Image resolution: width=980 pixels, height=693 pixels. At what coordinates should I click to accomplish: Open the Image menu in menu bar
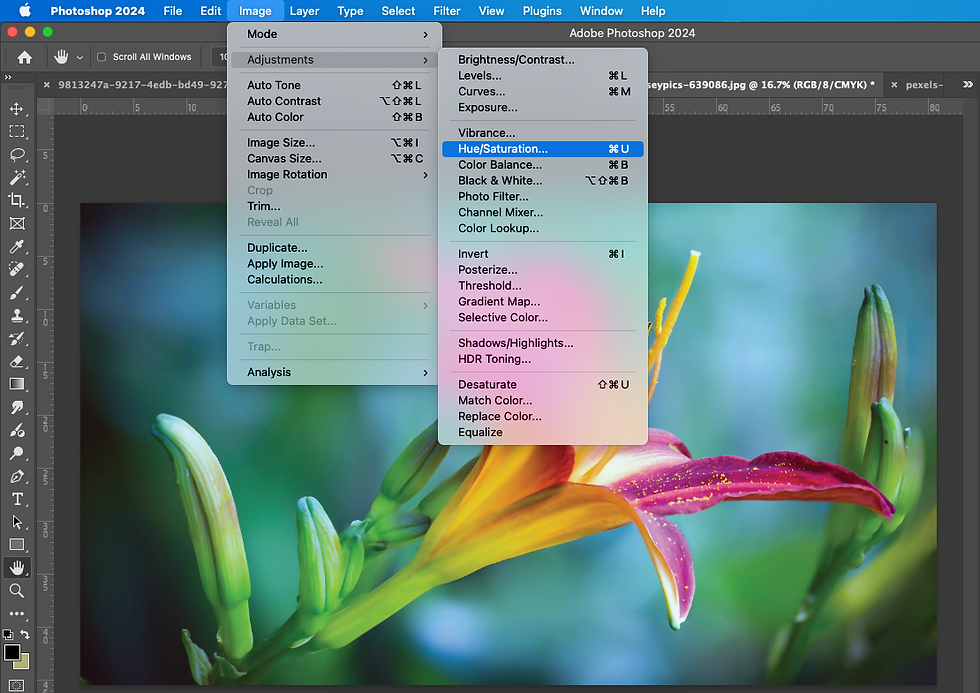point(255,11)
